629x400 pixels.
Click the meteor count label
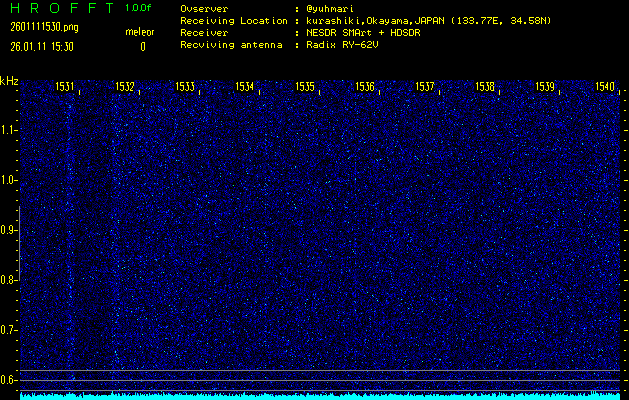pos(139,32)
